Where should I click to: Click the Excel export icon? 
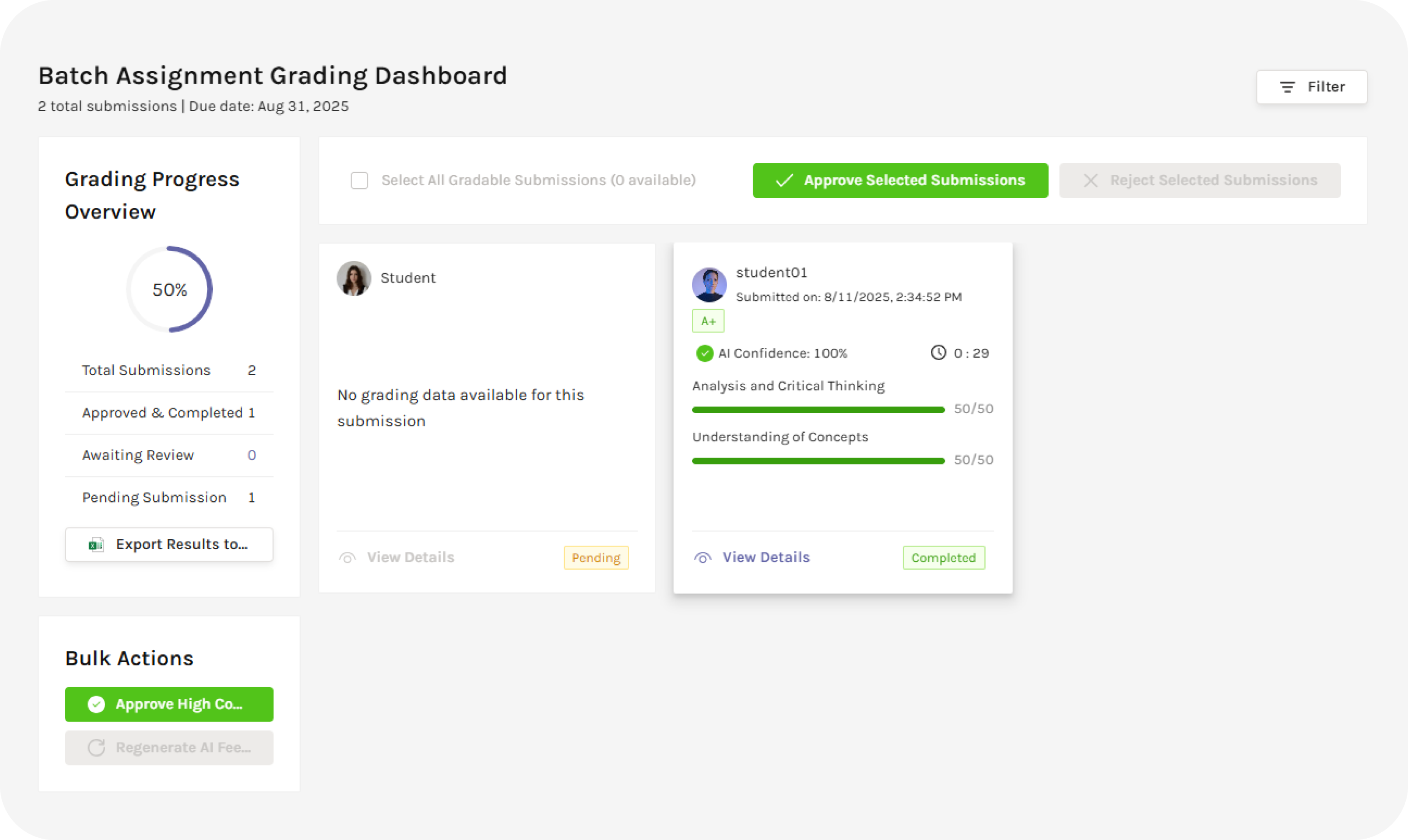96,545
